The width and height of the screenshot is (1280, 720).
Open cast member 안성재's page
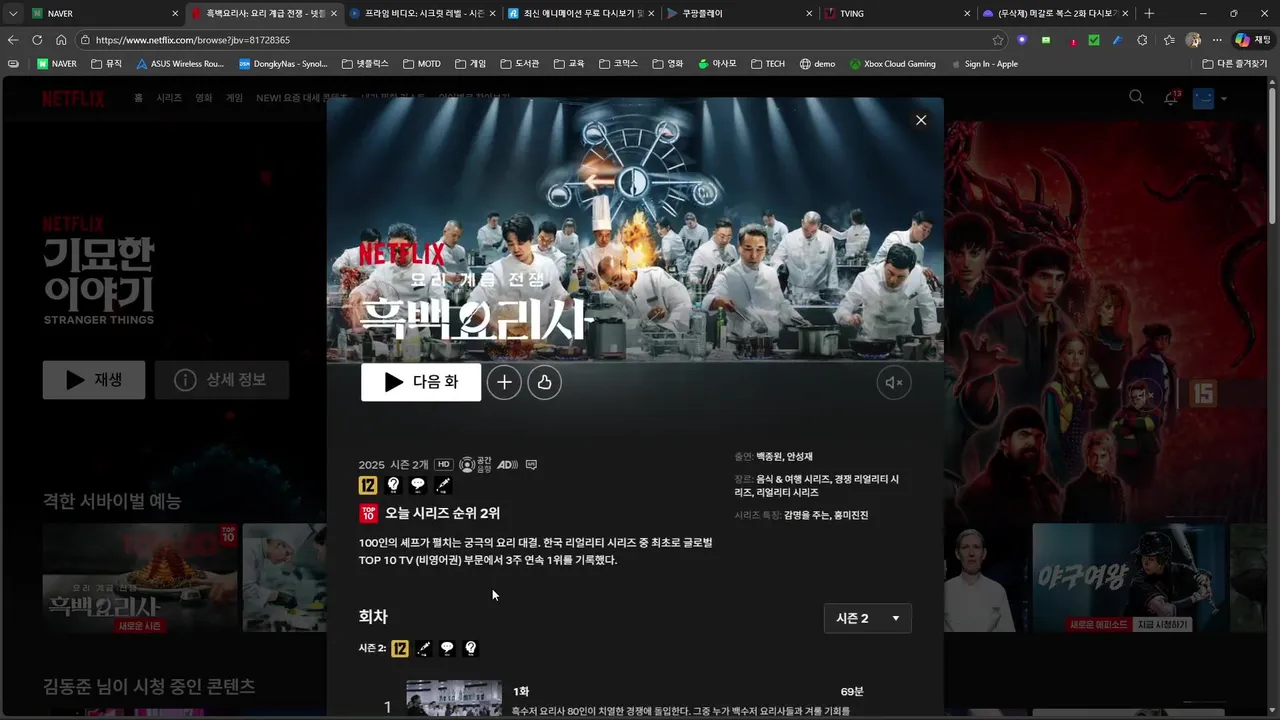[x=800, y=457]
